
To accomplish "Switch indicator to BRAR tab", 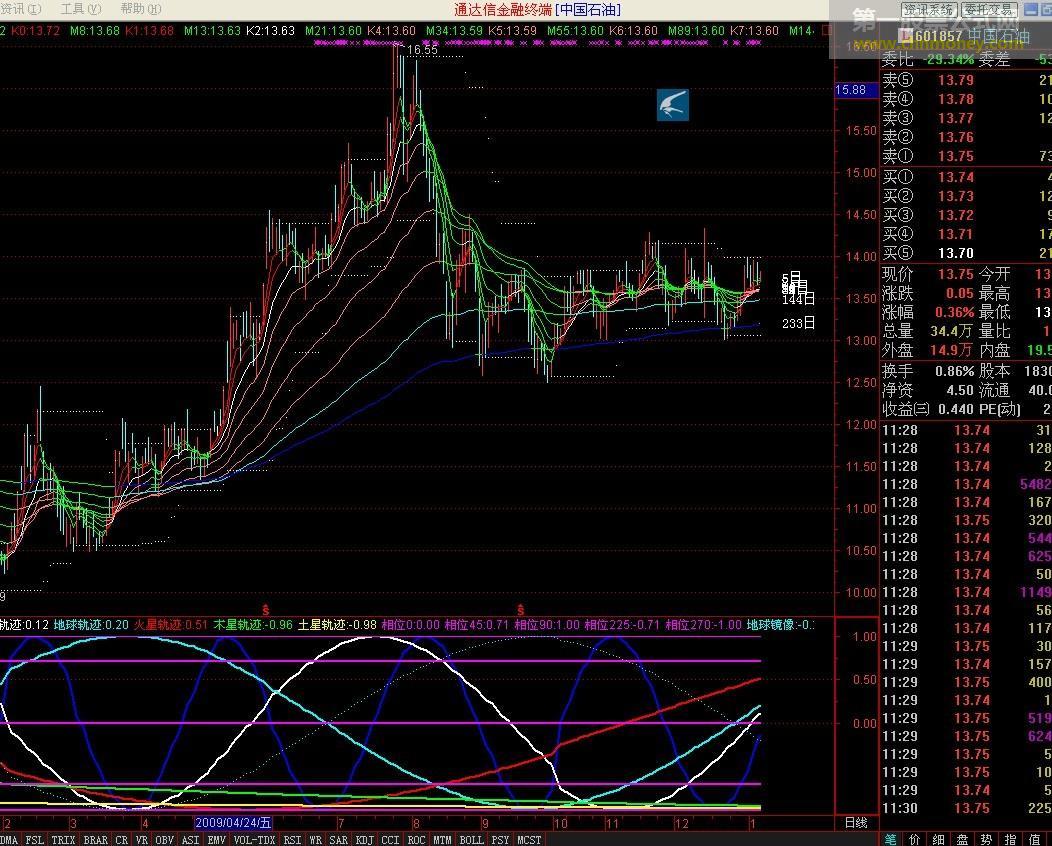I will click(x=95, y=840).
